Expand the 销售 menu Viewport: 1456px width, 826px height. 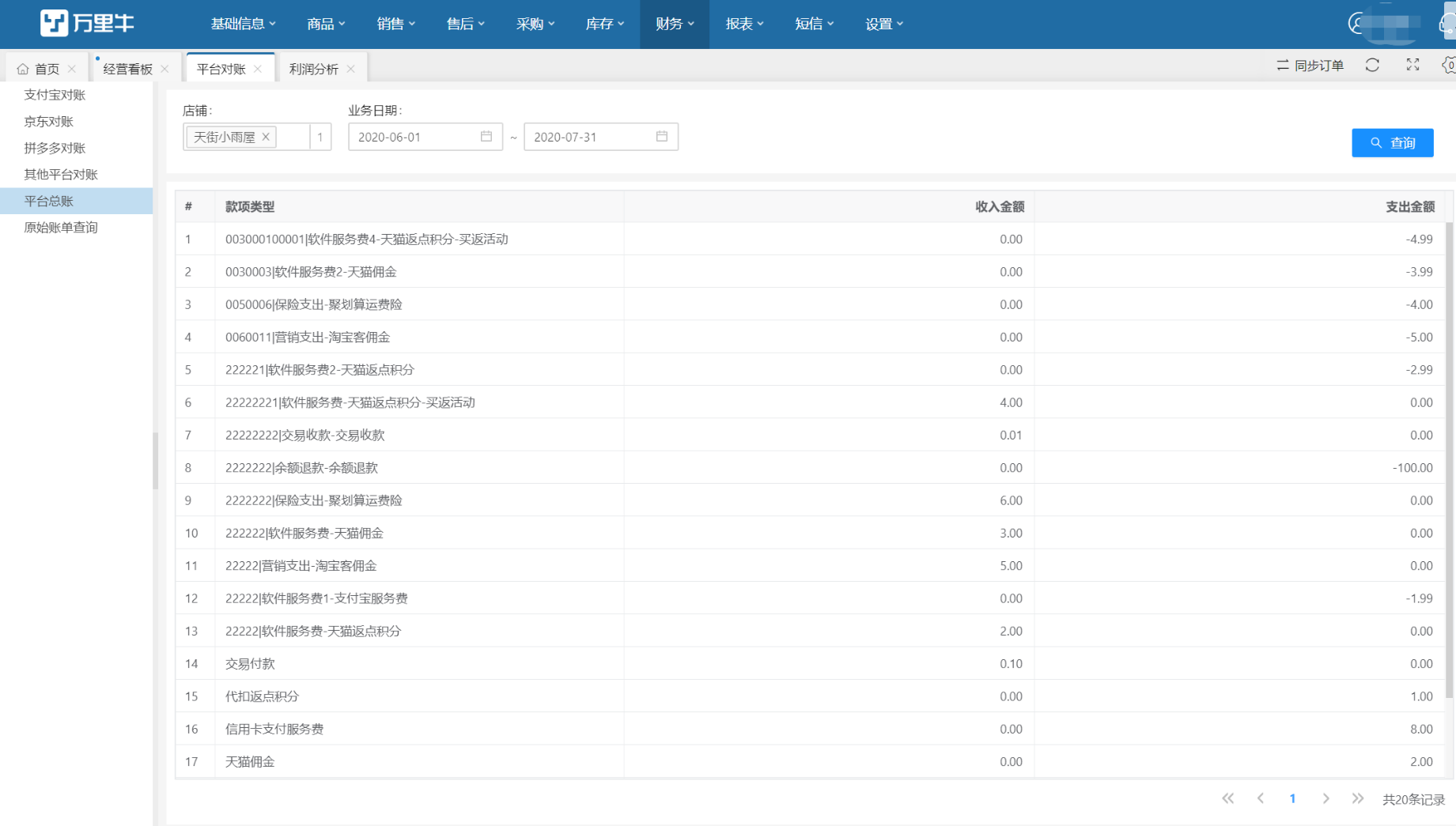point(395,24)
